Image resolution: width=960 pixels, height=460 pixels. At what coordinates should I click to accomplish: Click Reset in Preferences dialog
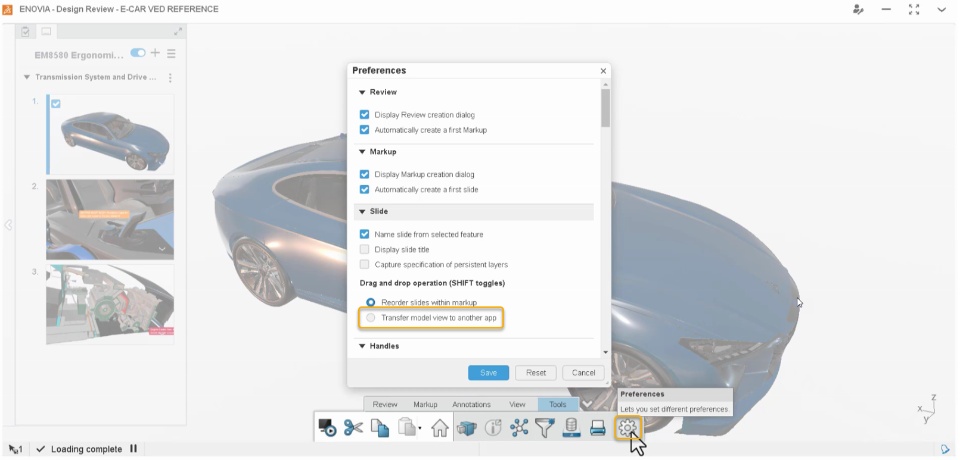[x=536, y=372]
